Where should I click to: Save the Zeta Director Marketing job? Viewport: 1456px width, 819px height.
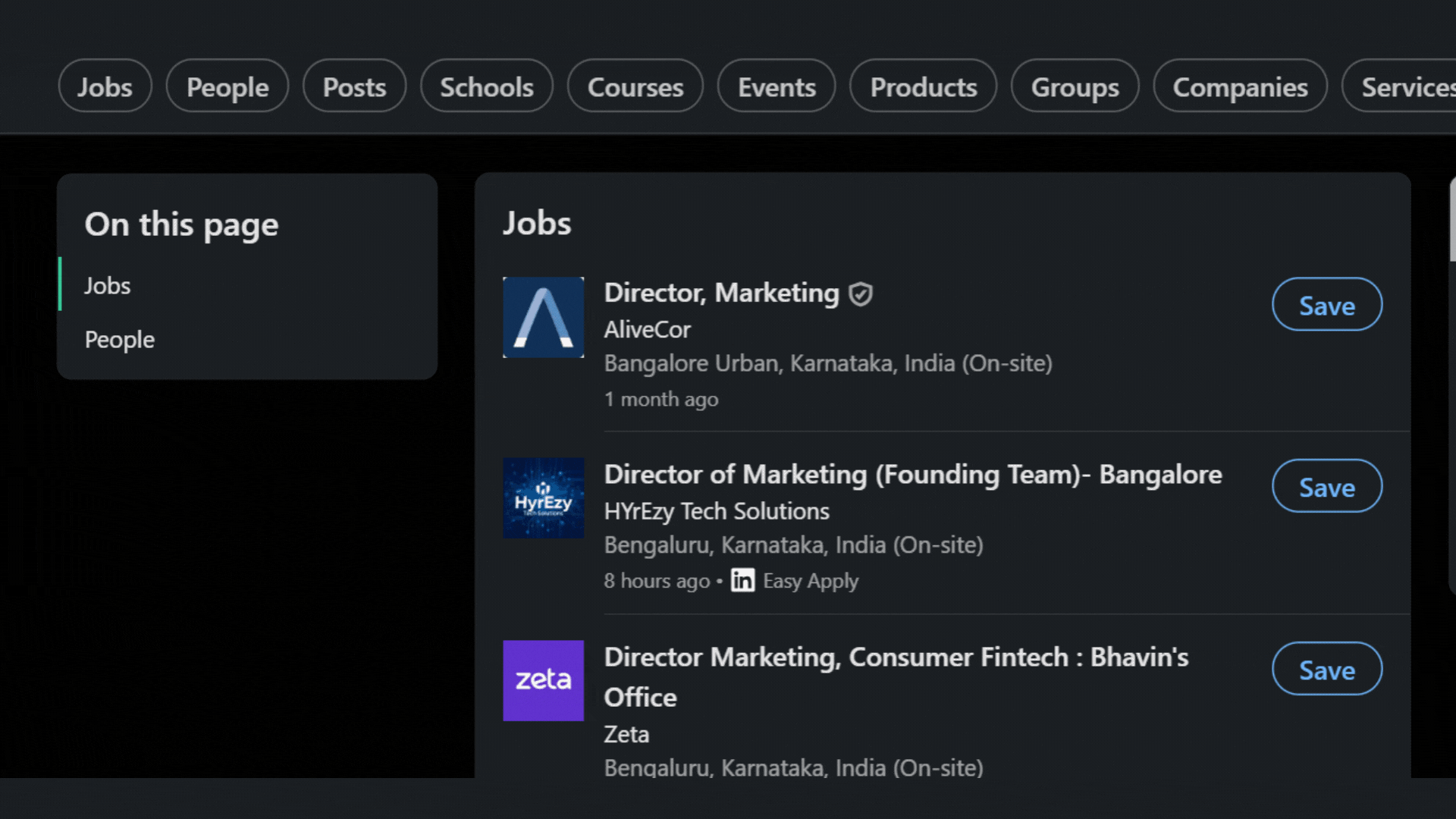pos(1327,669)
